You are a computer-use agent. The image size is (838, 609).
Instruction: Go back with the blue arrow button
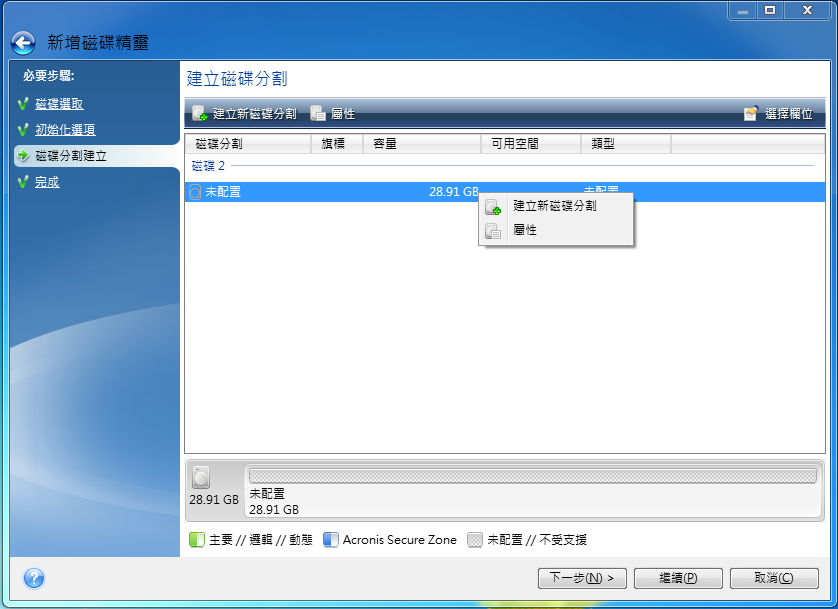click(x=23, y=43)
